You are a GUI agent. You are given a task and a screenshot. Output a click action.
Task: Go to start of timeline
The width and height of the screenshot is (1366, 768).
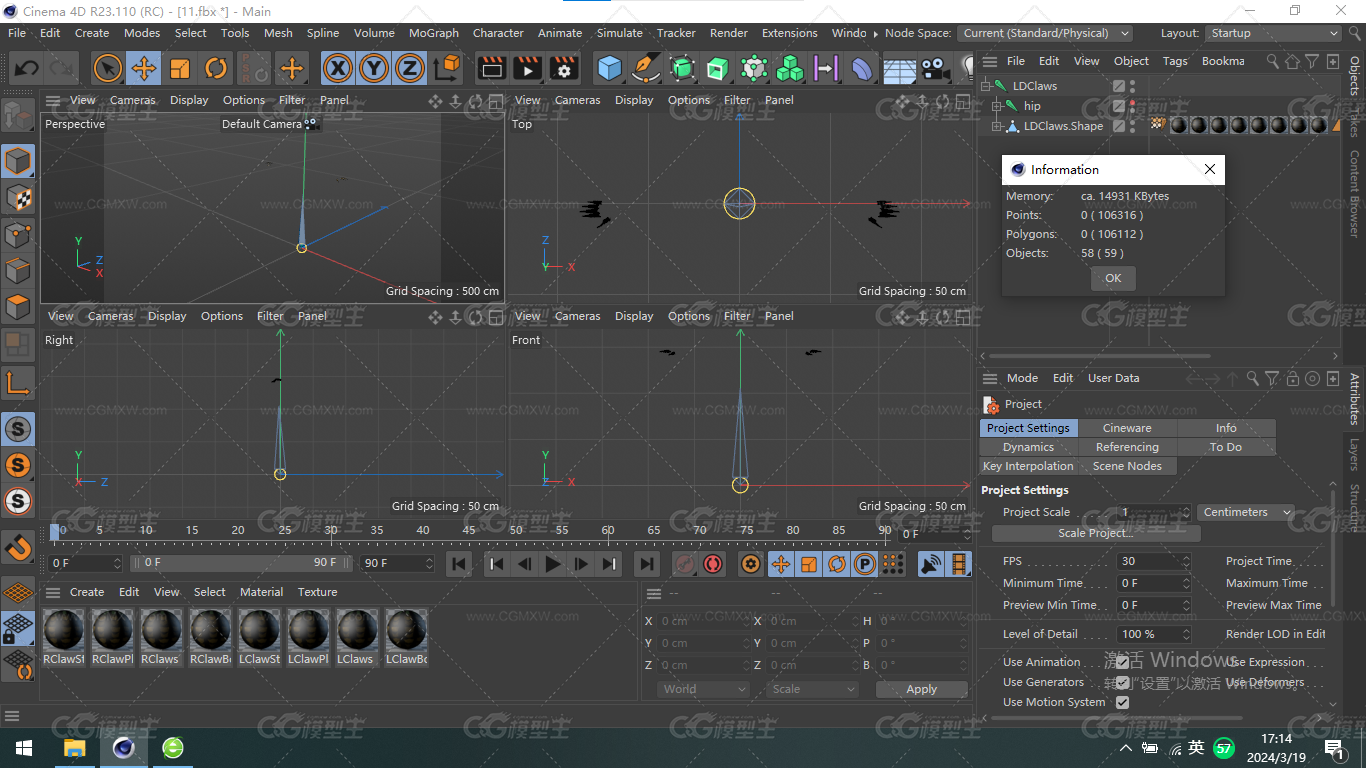459,564
